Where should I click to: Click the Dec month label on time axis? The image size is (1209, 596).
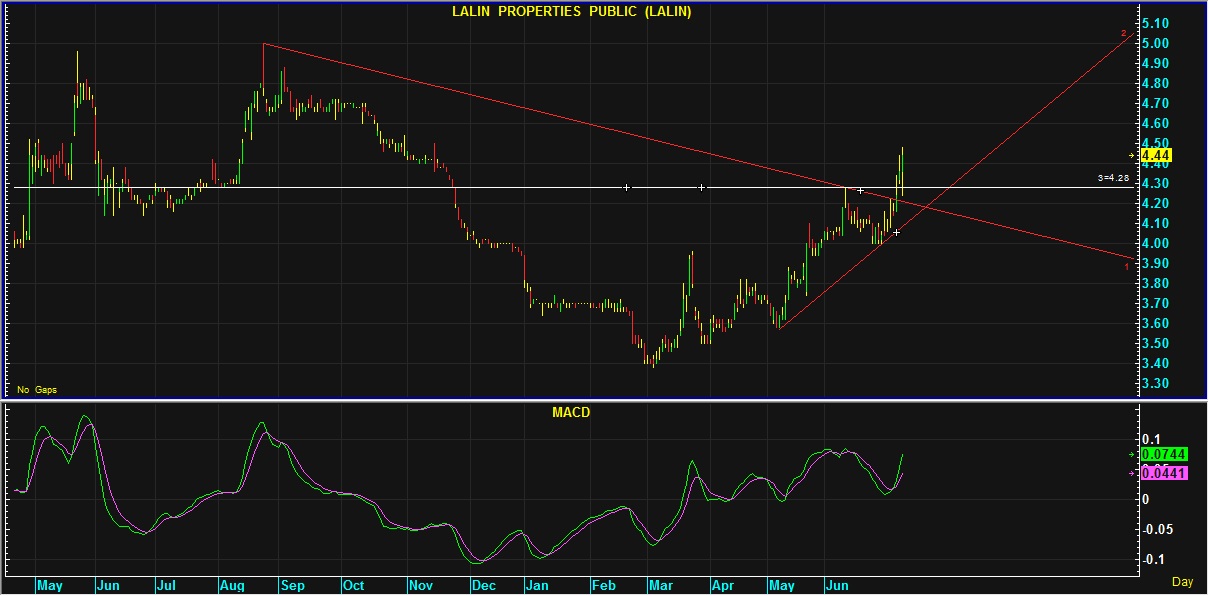(484, 586)
